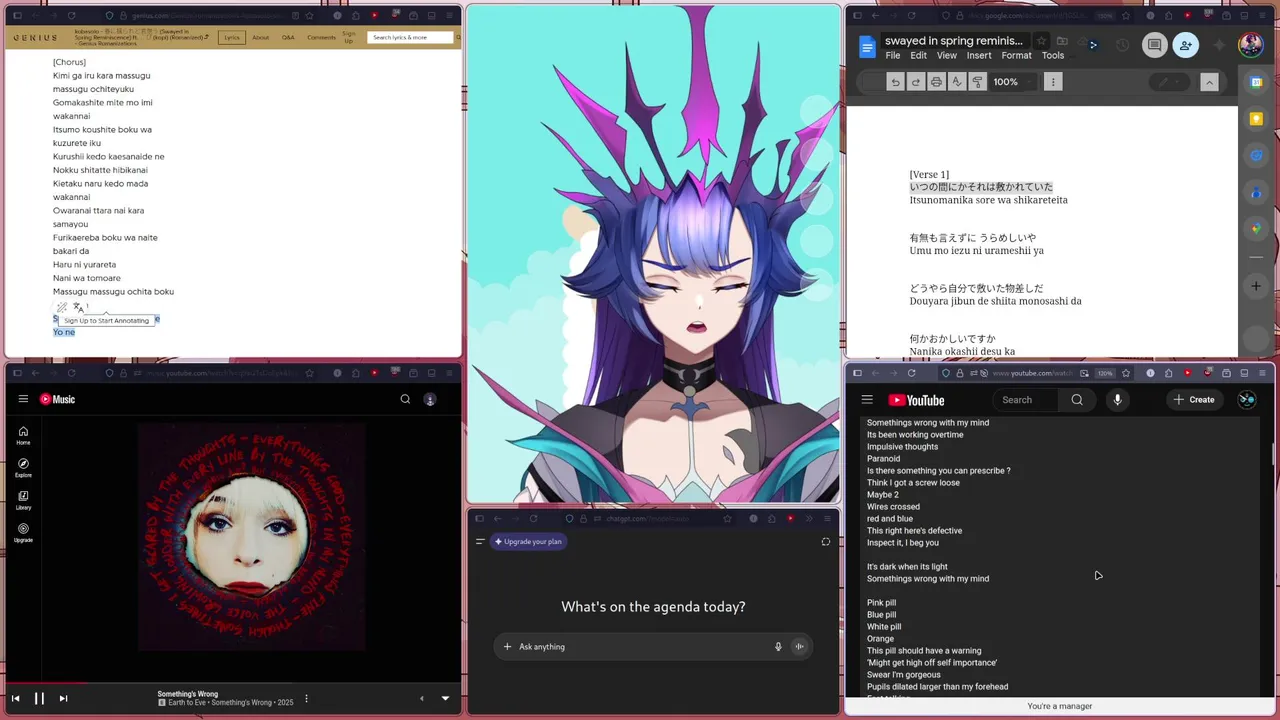Click the Docs document title field
This screenshot has height=720, width=1280.
[x=954, y=41]
